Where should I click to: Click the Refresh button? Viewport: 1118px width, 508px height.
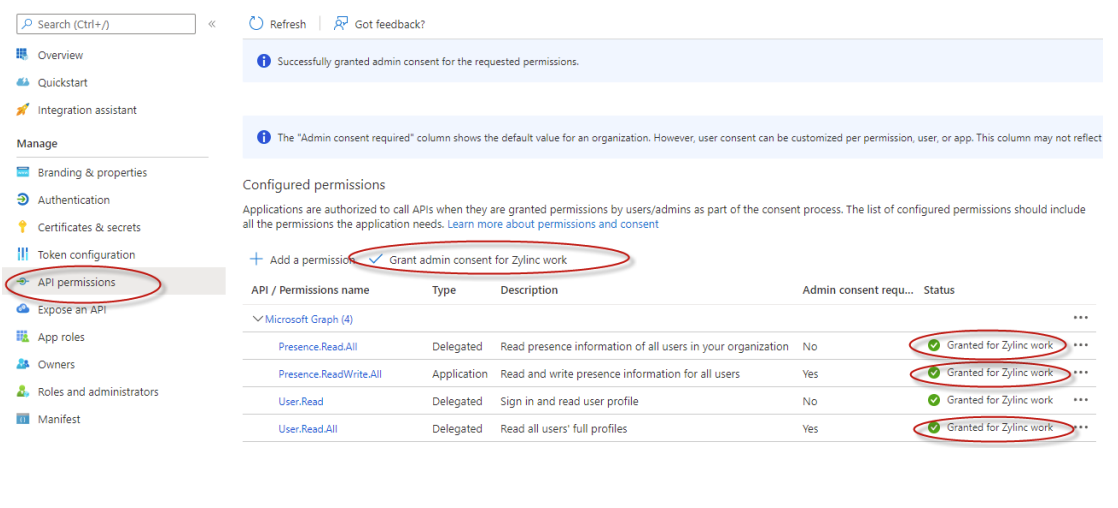(277, 24)
